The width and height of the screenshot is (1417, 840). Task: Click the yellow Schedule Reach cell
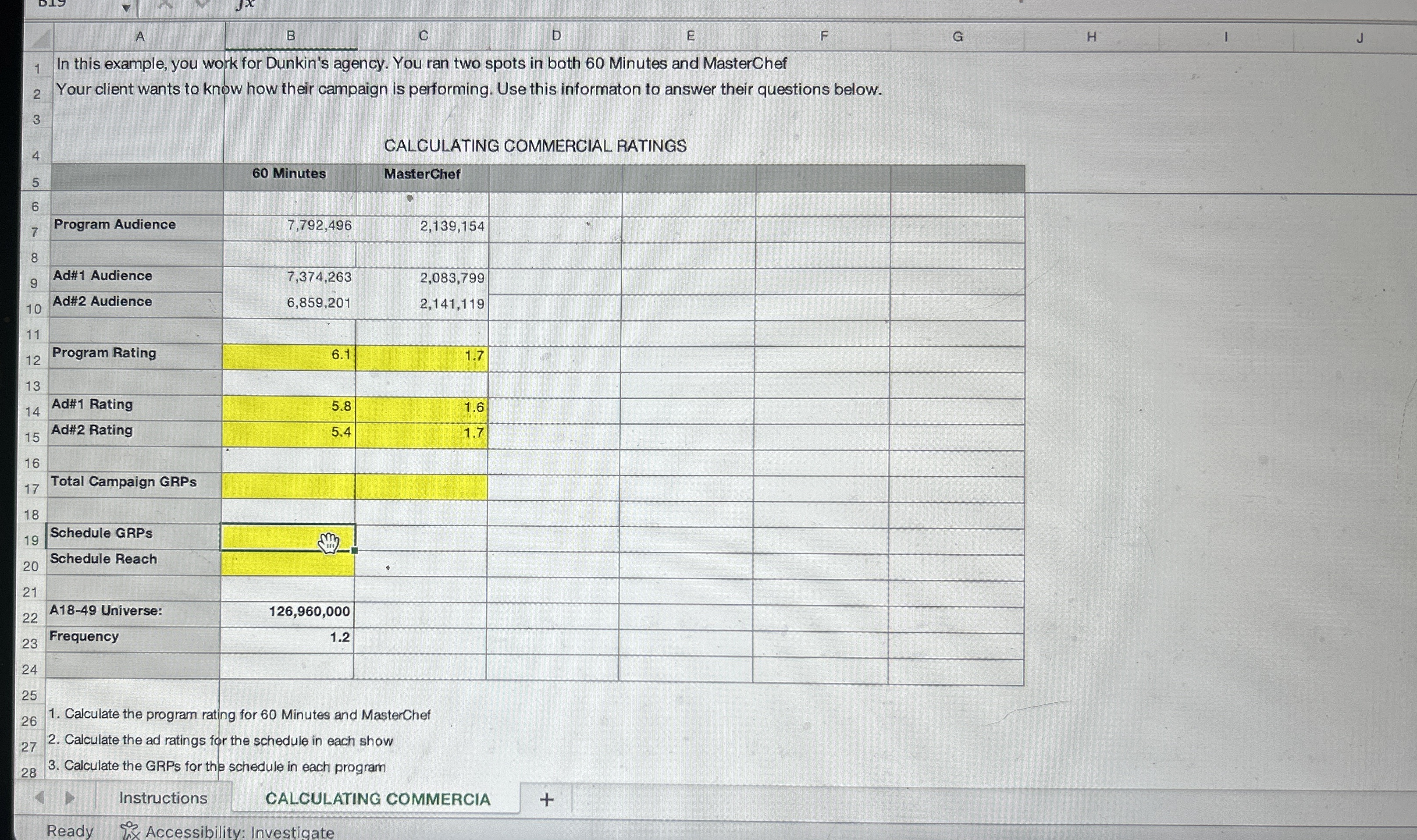point(288,564)
